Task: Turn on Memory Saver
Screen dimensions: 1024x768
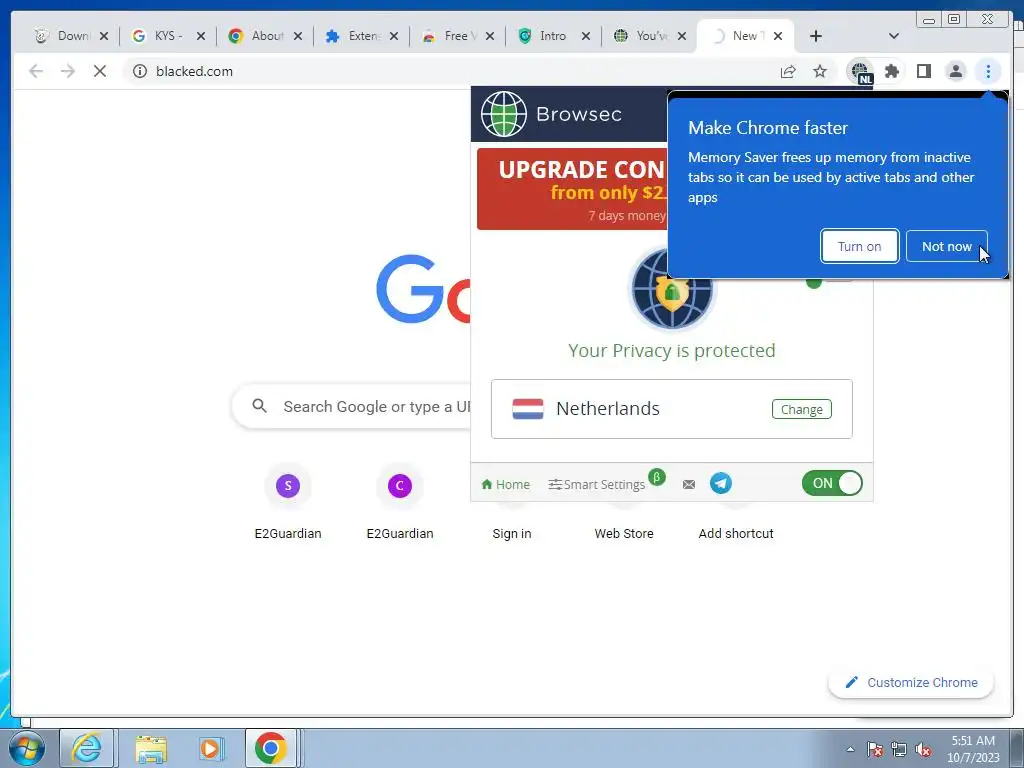Action: [859, 246]
